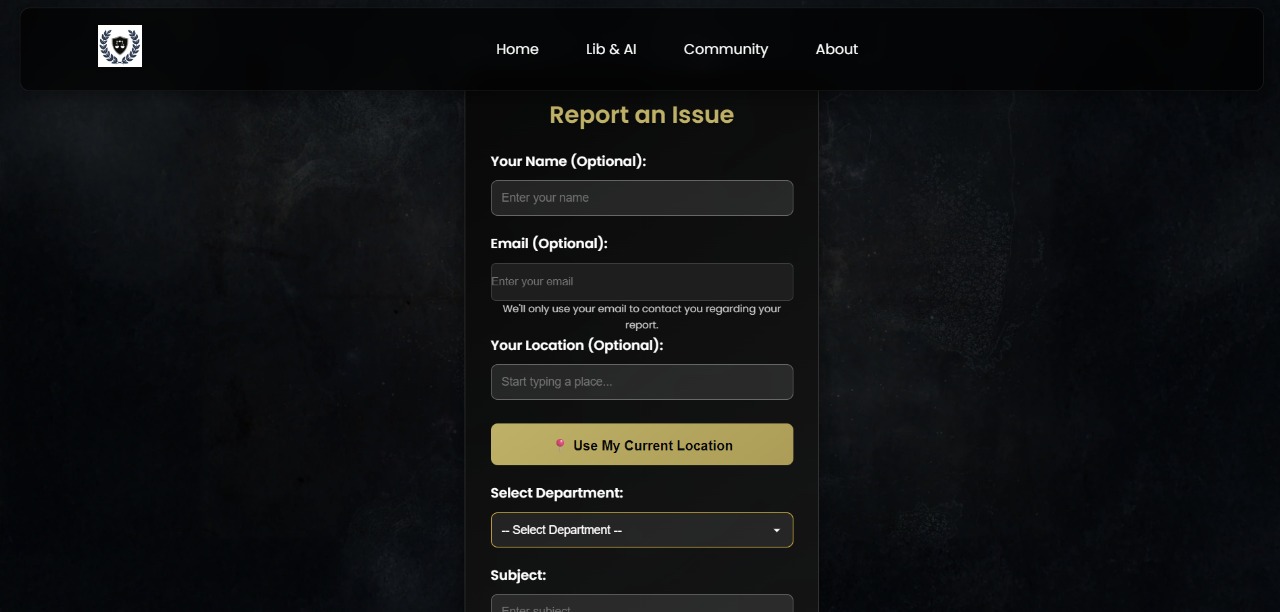Image resolution: width=1280 pixels, height=612 pixels.
Task: Click the 'Your Location (Optional):' label
Action: (576, 345)
